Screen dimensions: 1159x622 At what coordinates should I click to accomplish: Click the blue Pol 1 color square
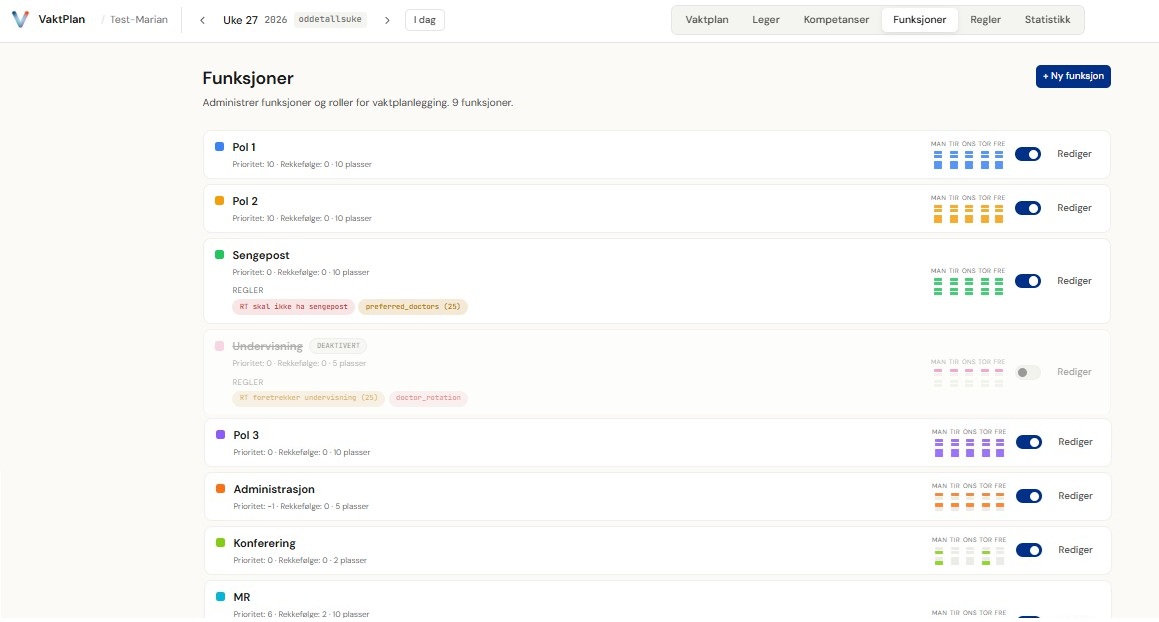220,146
